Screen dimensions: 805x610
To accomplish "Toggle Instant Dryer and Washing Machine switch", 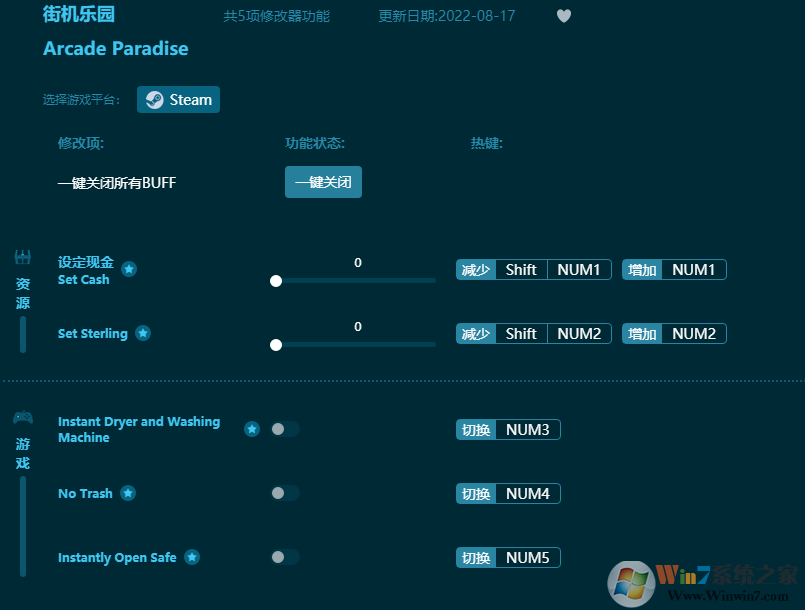I will [x=285, y=429].
